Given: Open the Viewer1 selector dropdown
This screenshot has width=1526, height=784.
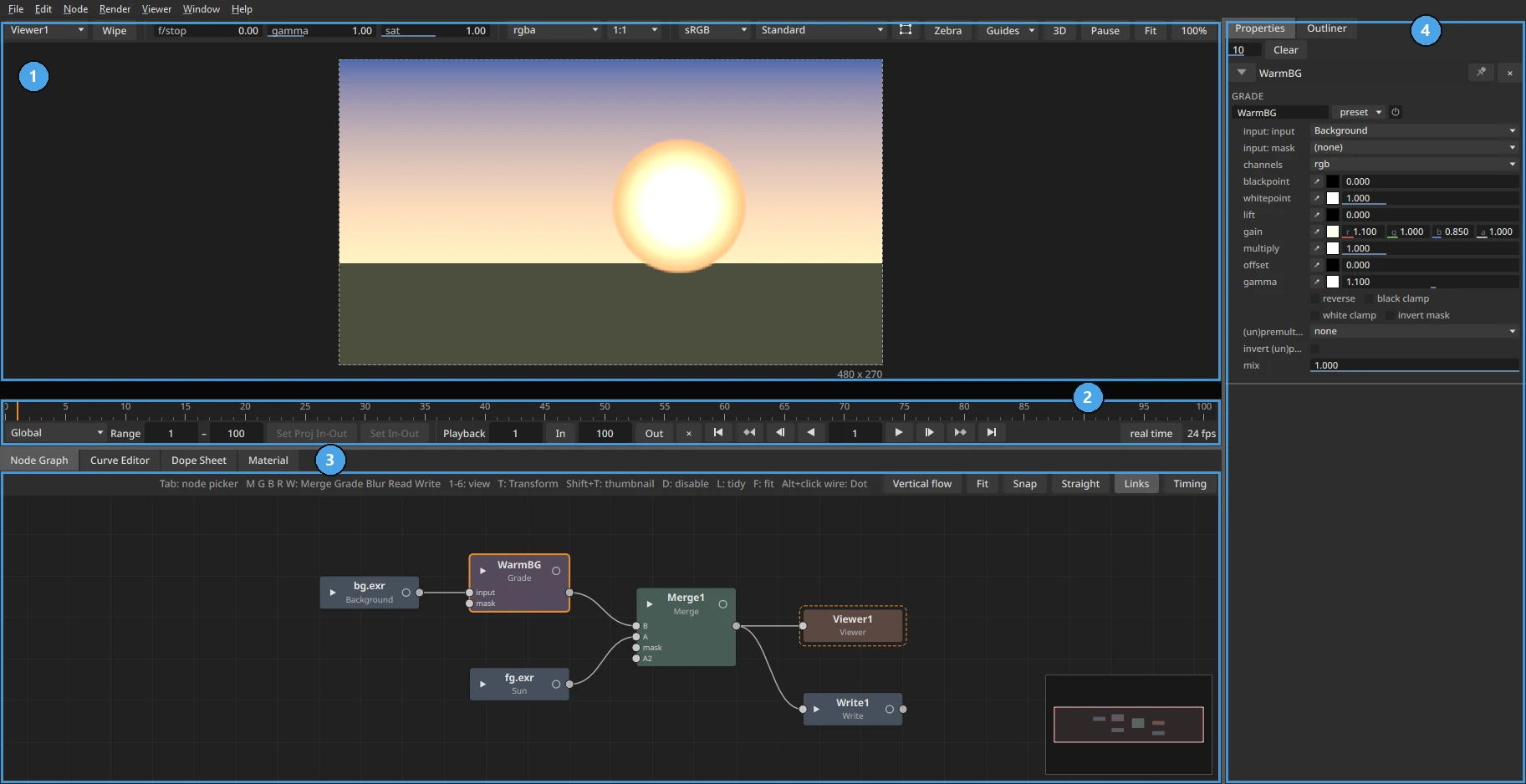Looking at the screenshot, I should (x=47, y=30).
